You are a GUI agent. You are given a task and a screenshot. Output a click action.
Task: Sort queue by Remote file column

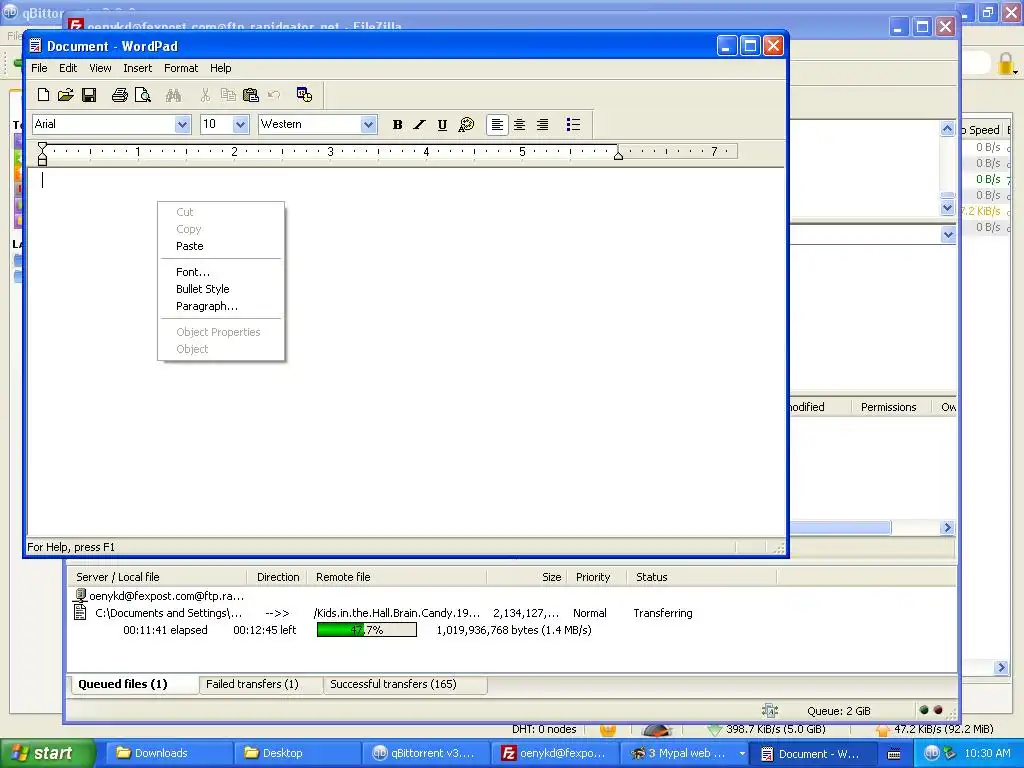pyautogui.click(x=396, y=577)
